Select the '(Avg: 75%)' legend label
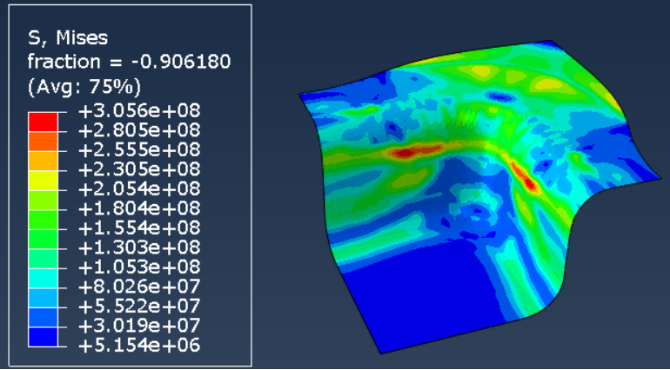Screen dimensions: 670x370 (84, 88)
